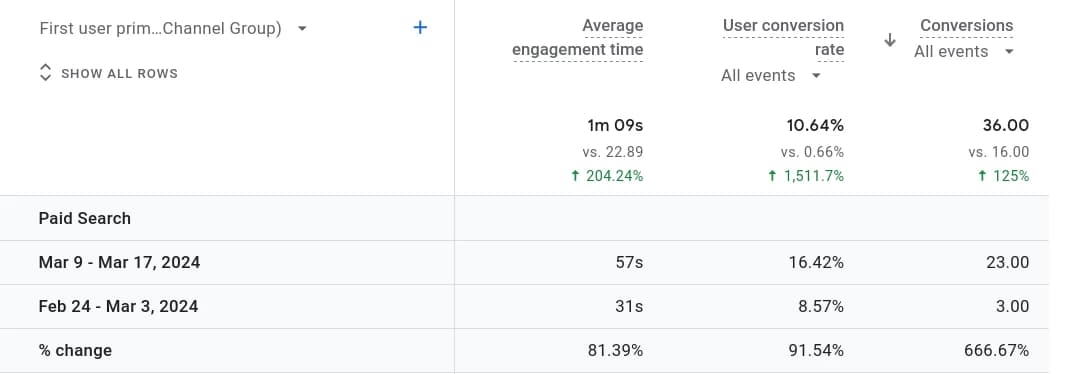Click the 1m 09s average engagement total
The height and width of the screenshot is (374, 1066).
coord(615,125)
